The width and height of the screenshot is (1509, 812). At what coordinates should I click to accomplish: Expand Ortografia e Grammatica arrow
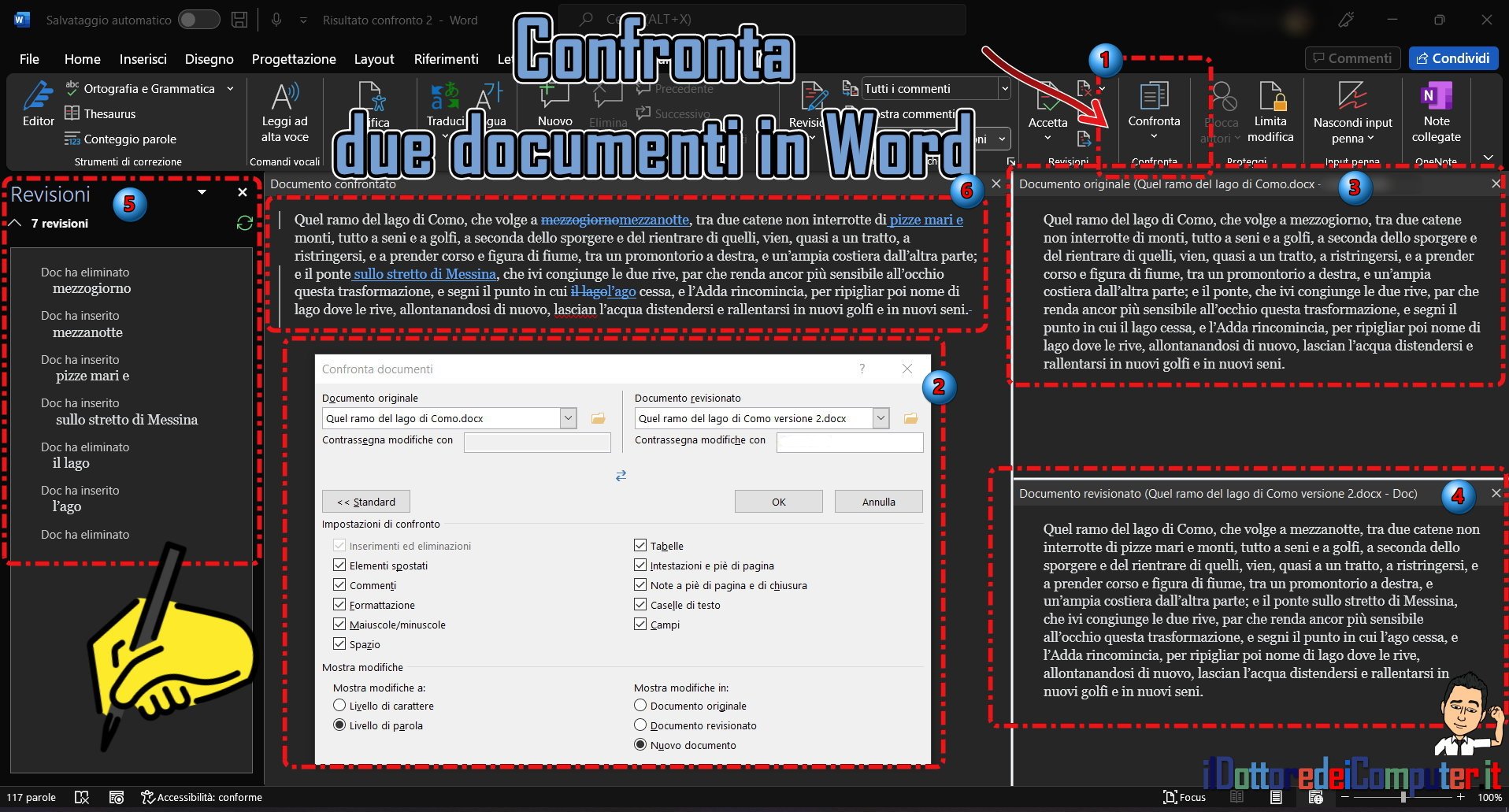(x=230, y=89)
